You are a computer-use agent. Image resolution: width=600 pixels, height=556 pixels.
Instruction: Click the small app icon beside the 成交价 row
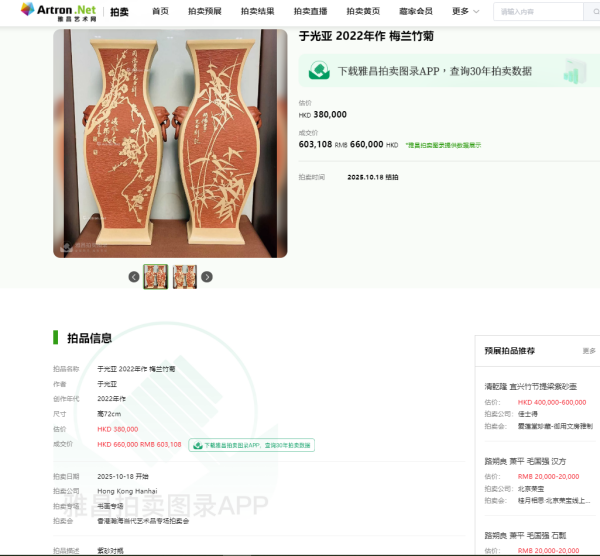198,445
